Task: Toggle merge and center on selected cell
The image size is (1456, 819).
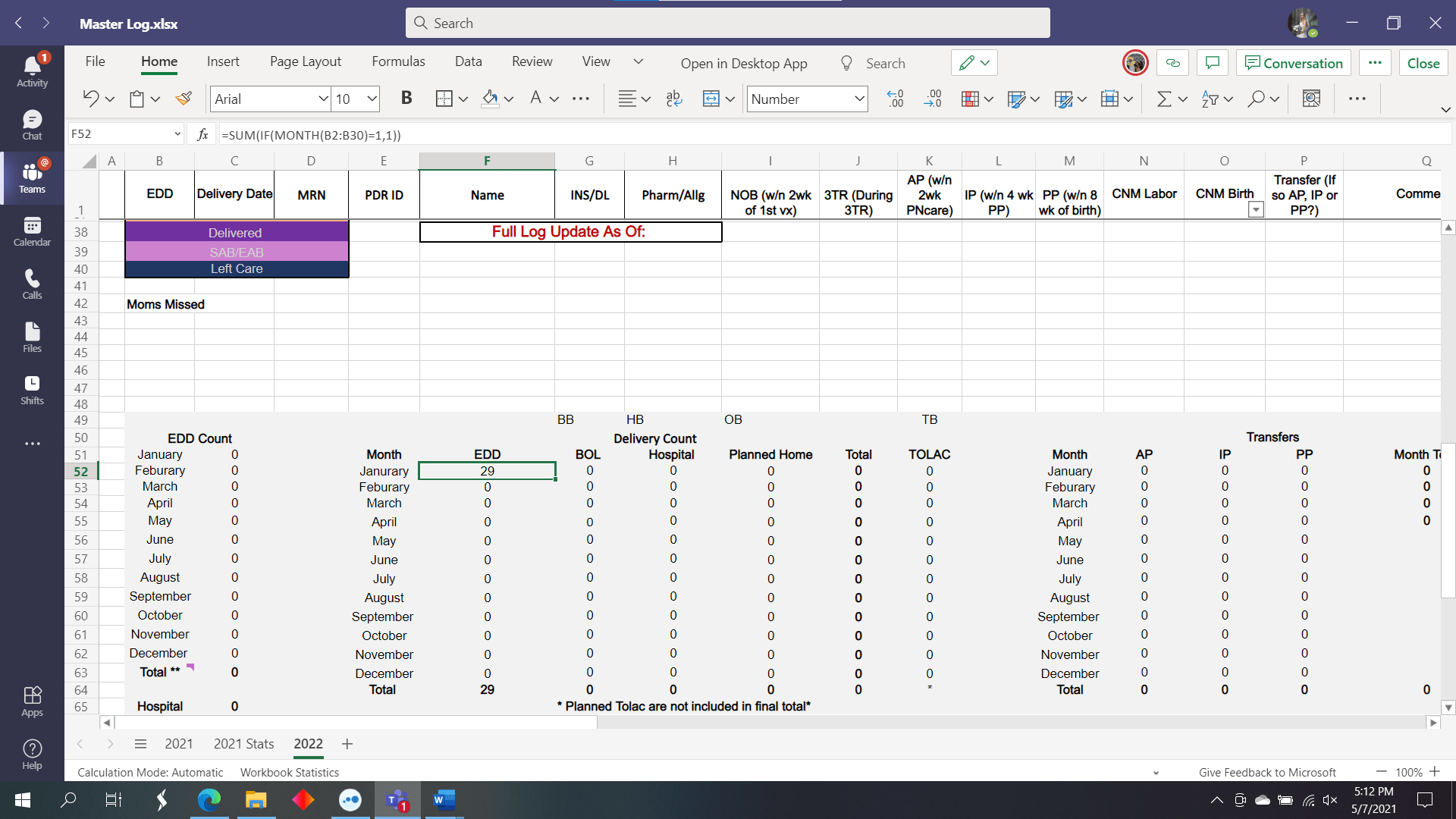Action: click(x=711, y=99)
